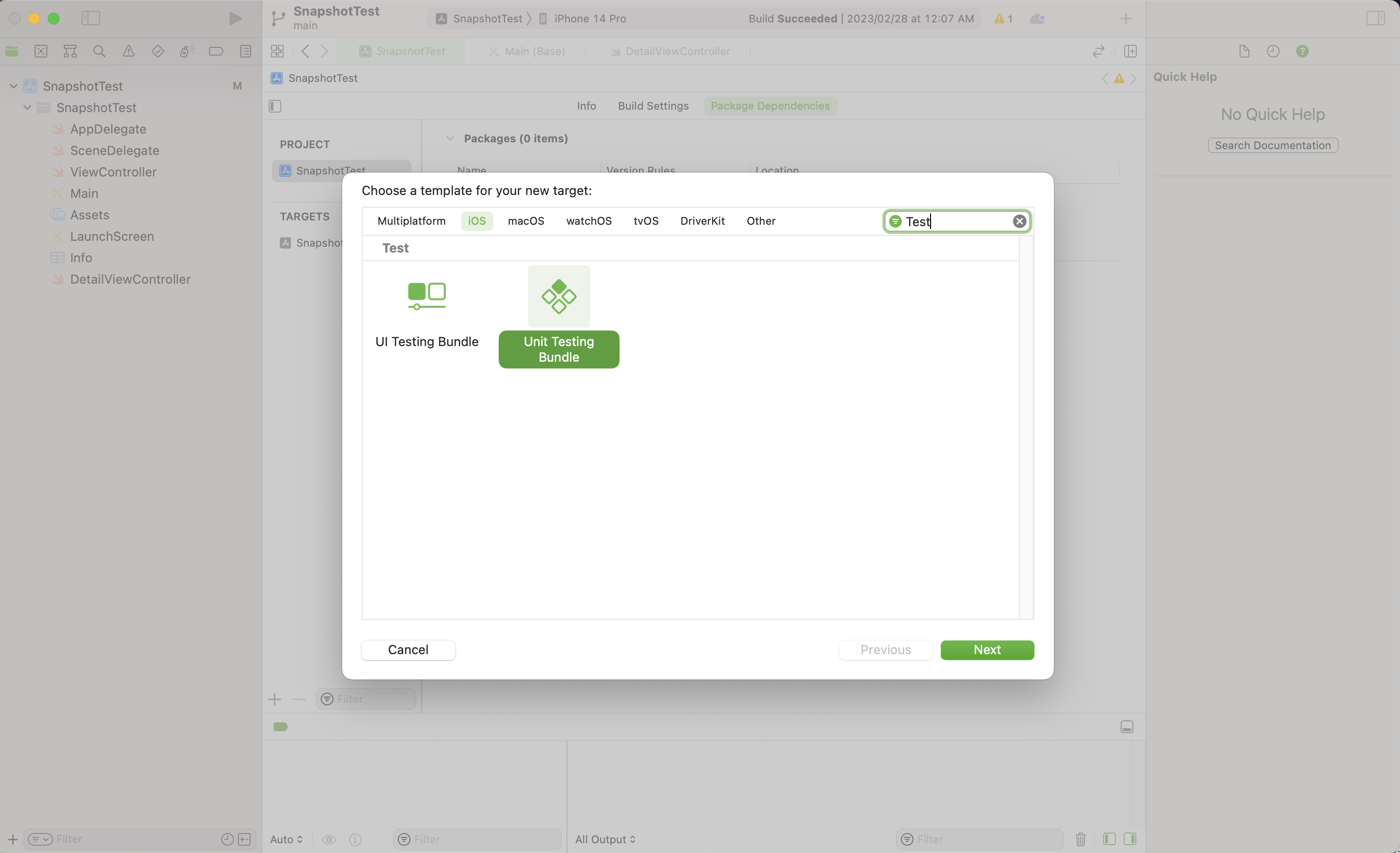
Task: Open the All Output dropdown
Action: pos(605,839)
